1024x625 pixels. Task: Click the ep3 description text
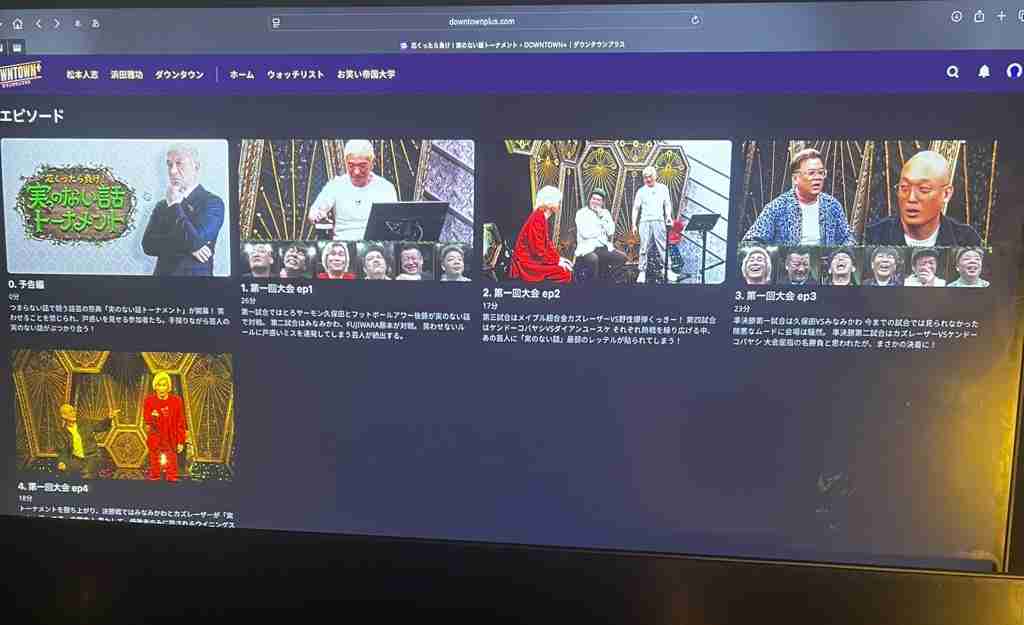click(856, 333)
